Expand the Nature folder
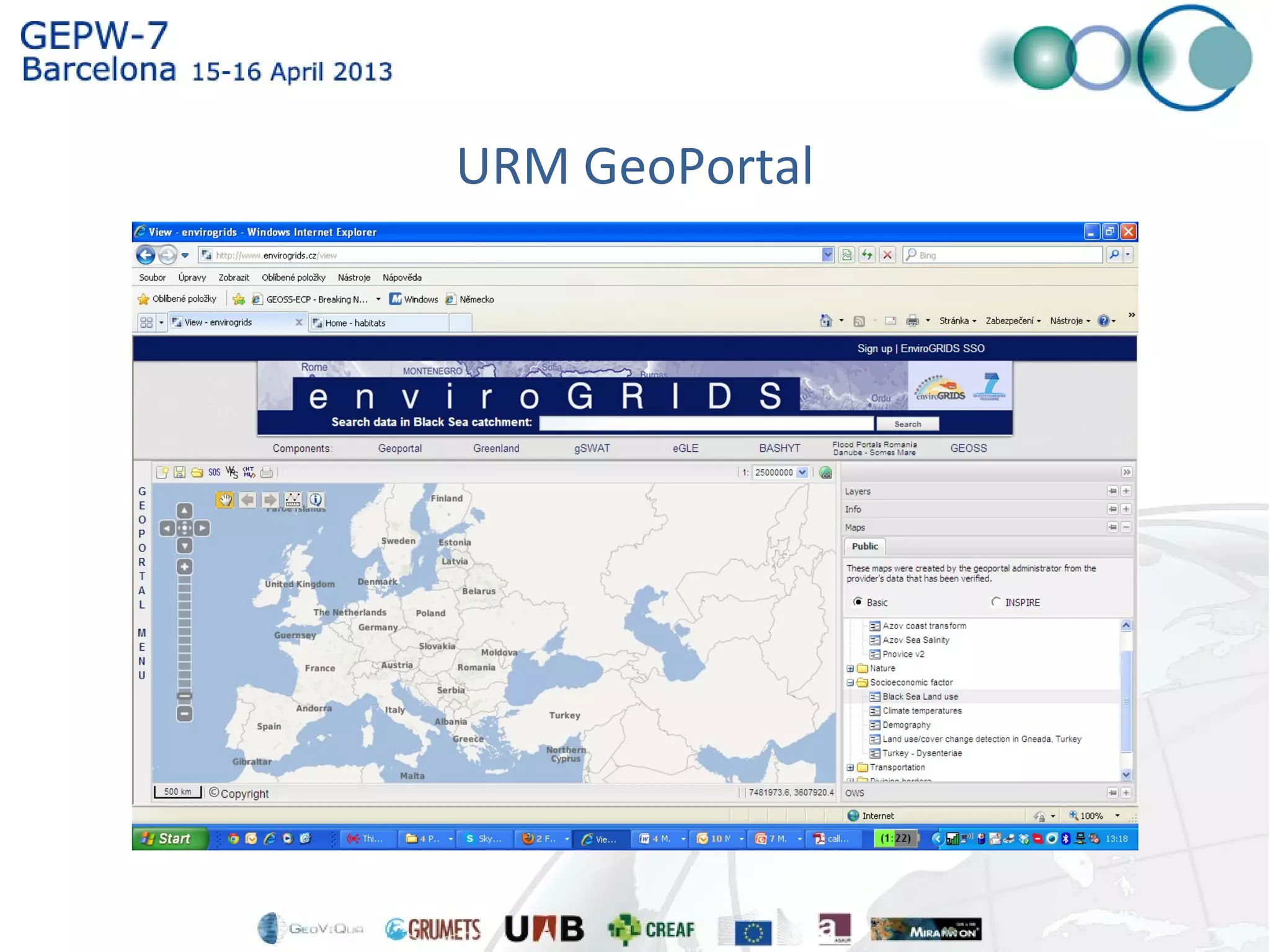Viewport: 1270px width, 952px height. click(850, 668)
